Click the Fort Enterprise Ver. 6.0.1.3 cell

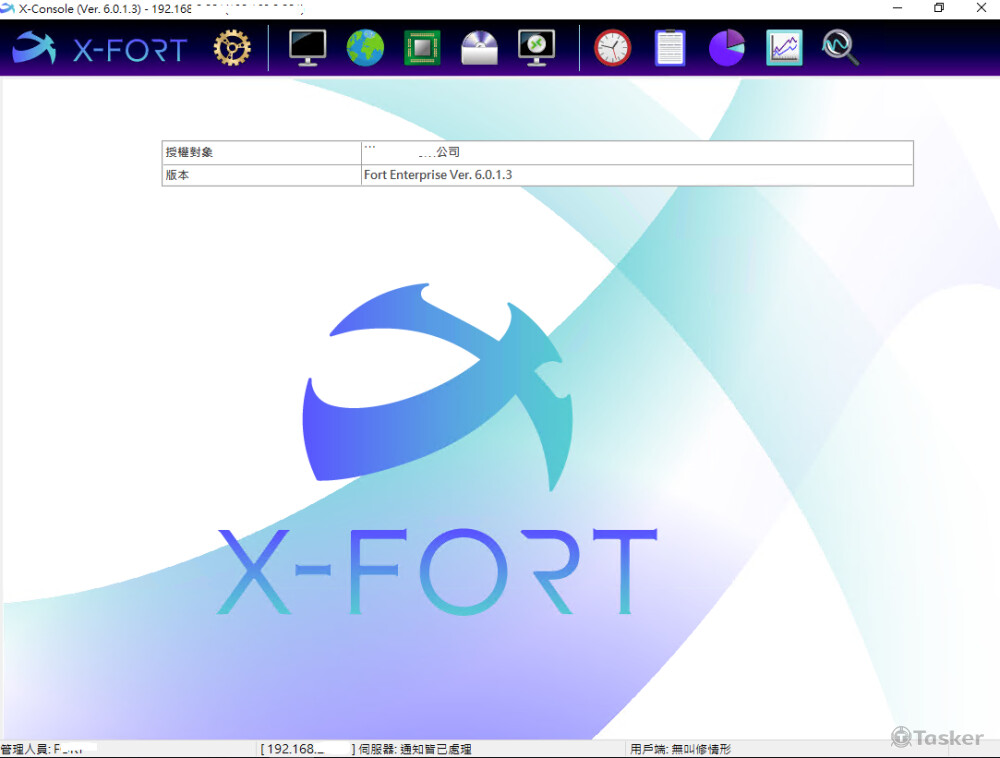pos(637,175)
